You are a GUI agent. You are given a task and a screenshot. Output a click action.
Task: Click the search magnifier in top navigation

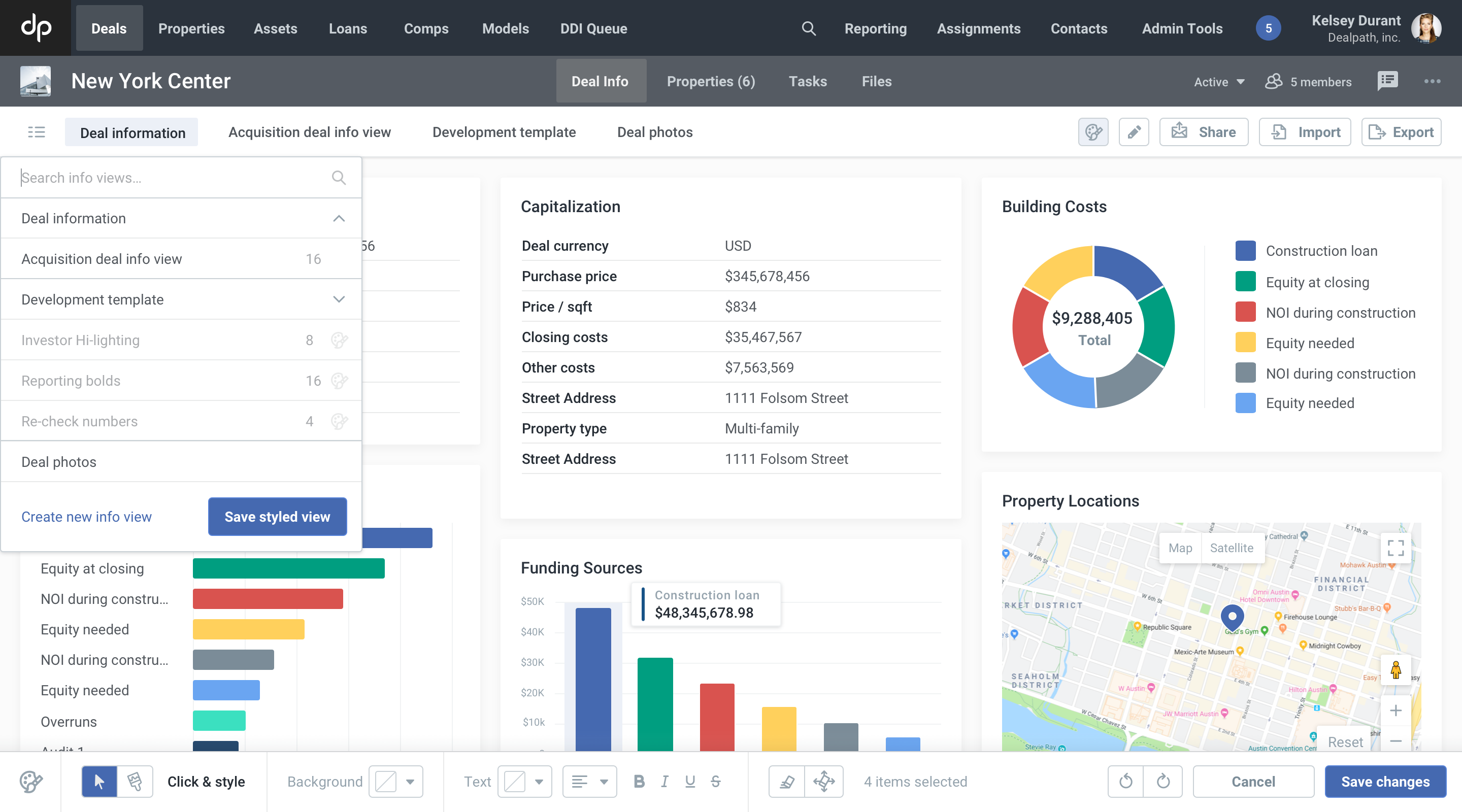[808, 28]
